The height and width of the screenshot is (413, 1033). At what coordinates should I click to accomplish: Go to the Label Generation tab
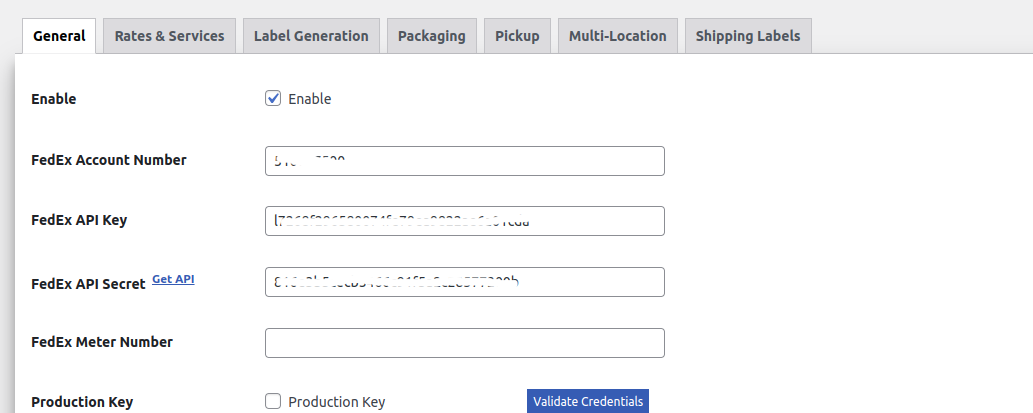tap(311, 36)
